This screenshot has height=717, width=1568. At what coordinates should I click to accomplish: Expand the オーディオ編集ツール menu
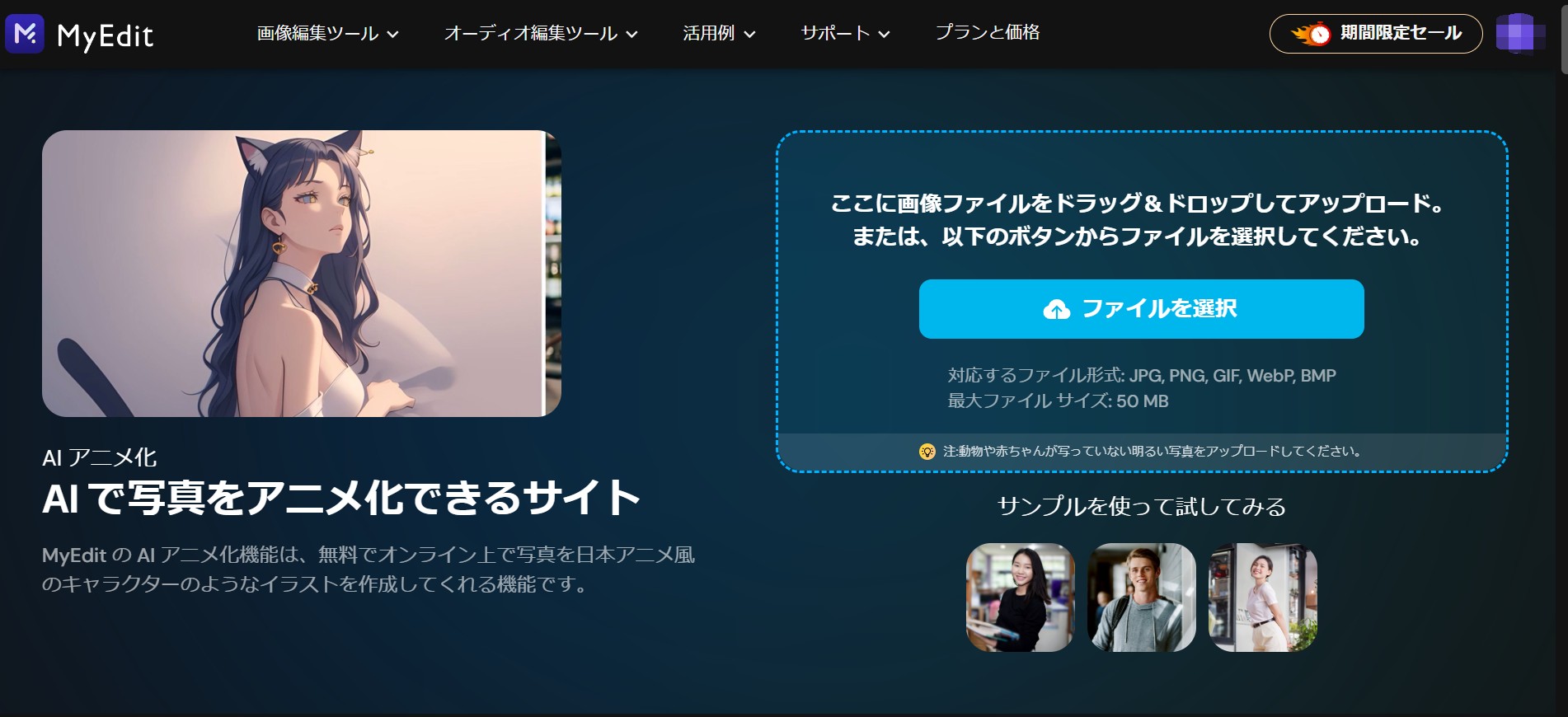[x=540, y=34]
